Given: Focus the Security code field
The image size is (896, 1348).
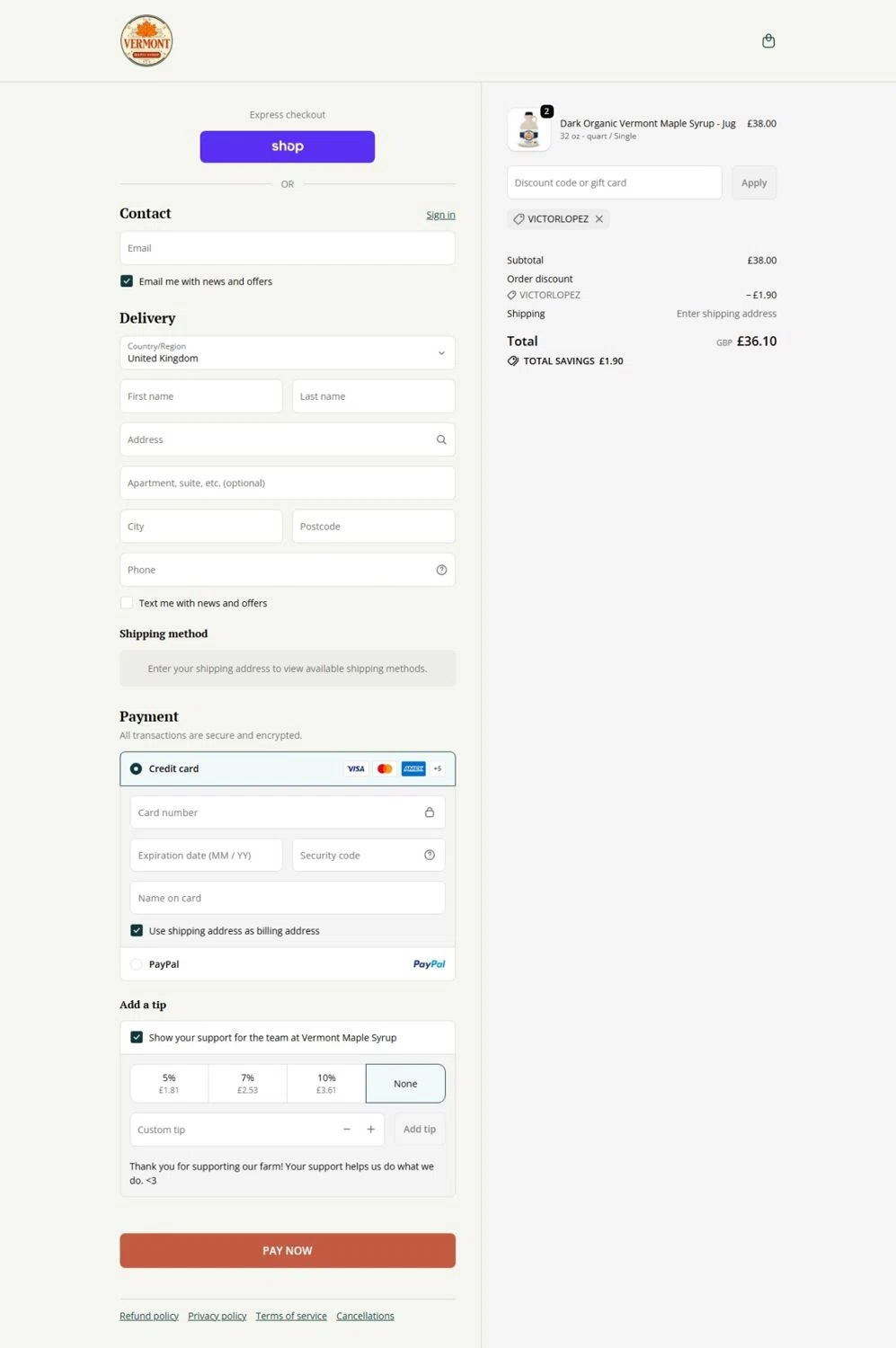Looking at the screenshot, I should coord(368,855).
